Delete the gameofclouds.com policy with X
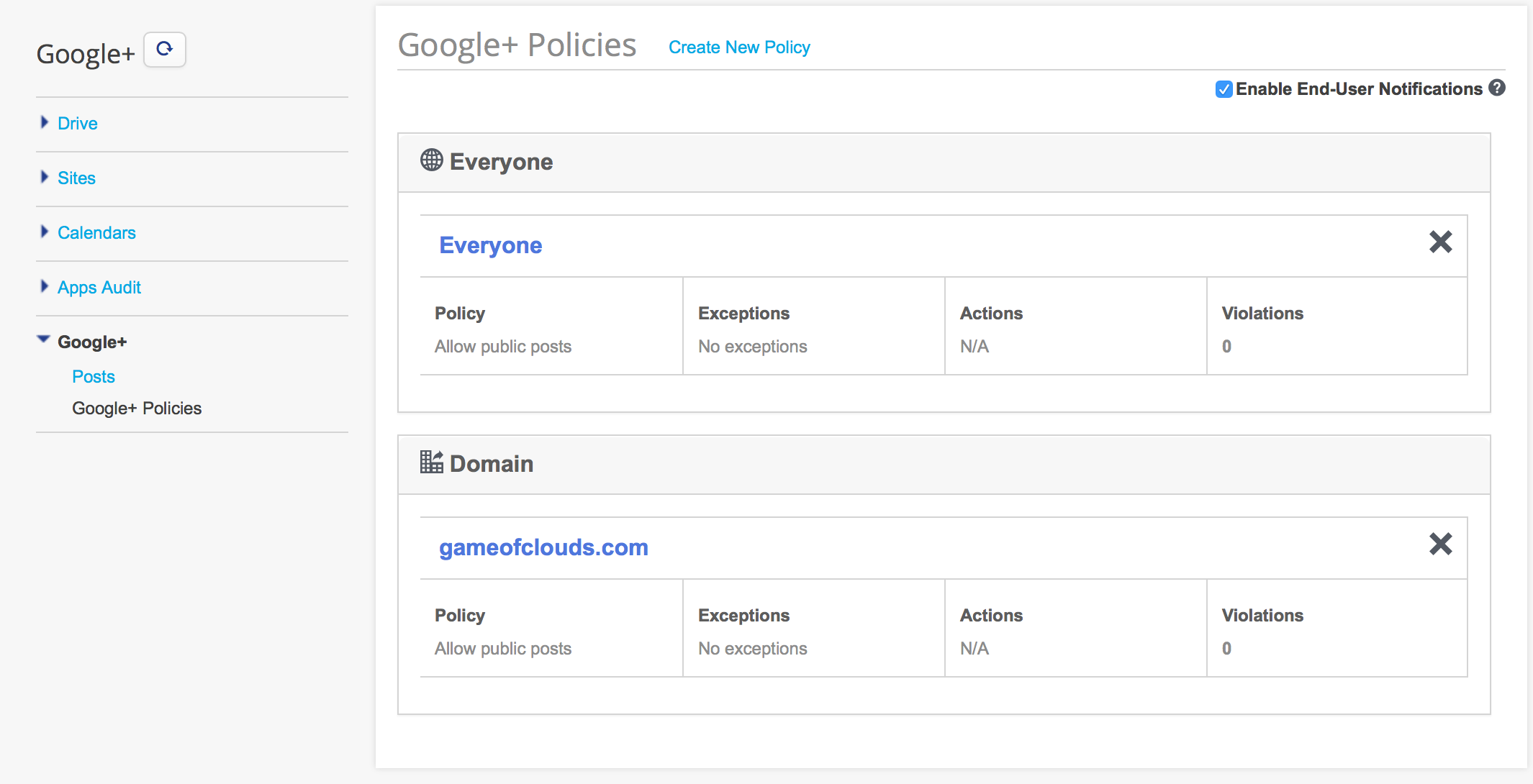Image resolution: width=1533 pixels, height=784 pixels. 1441,544
